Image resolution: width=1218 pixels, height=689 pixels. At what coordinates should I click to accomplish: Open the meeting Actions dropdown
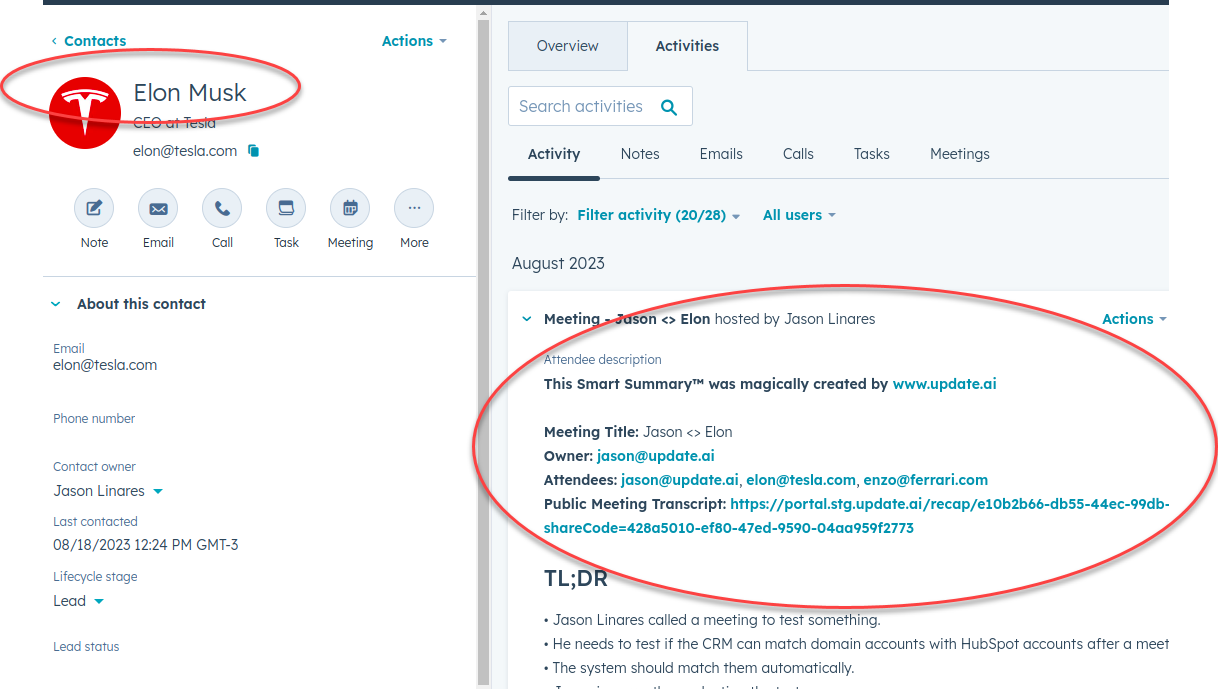point(1134,319)
